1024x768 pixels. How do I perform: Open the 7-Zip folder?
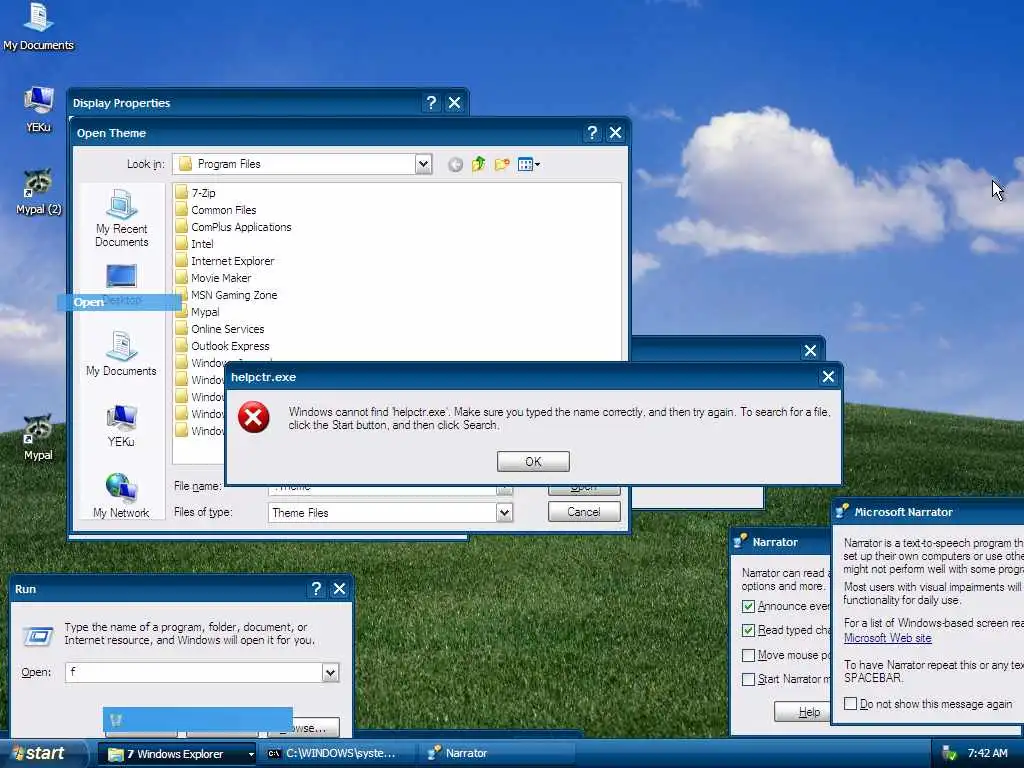195,193
